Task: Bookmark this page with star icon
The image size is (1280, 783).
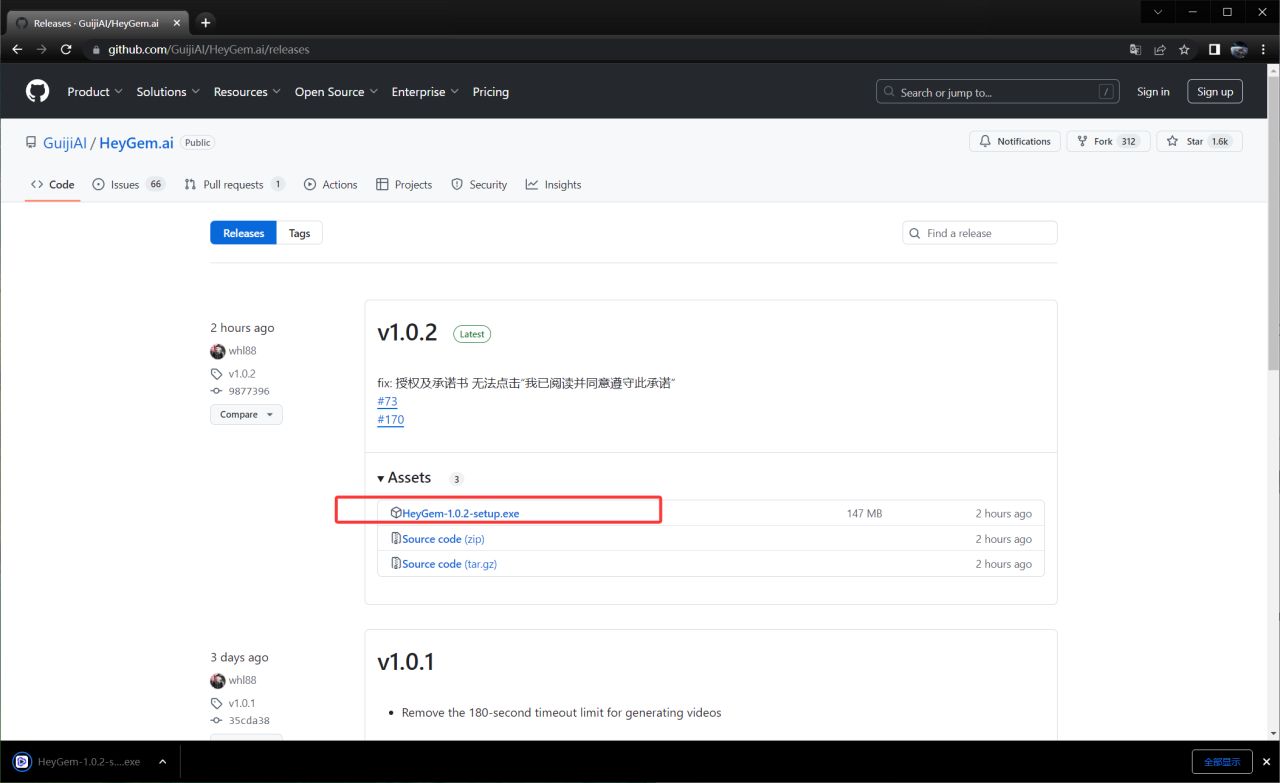Action: tap(1184, 49)
